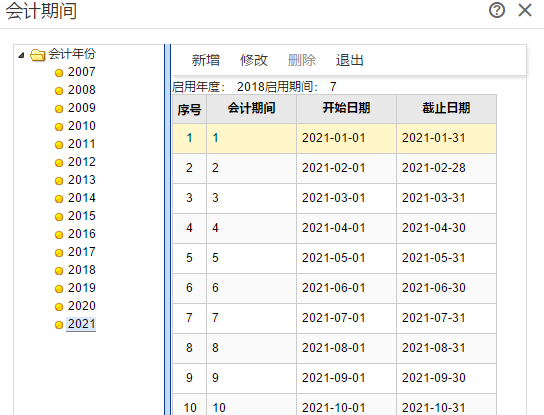Select year 2010 in the tree

tap(82, 126)
